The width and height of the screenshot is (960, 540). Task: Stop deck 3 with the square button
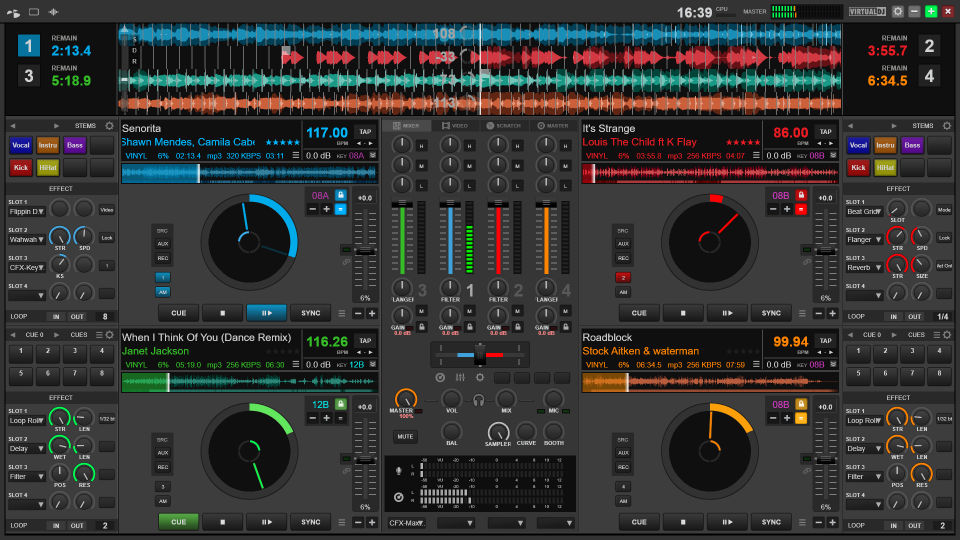click(x=222, y=522)
